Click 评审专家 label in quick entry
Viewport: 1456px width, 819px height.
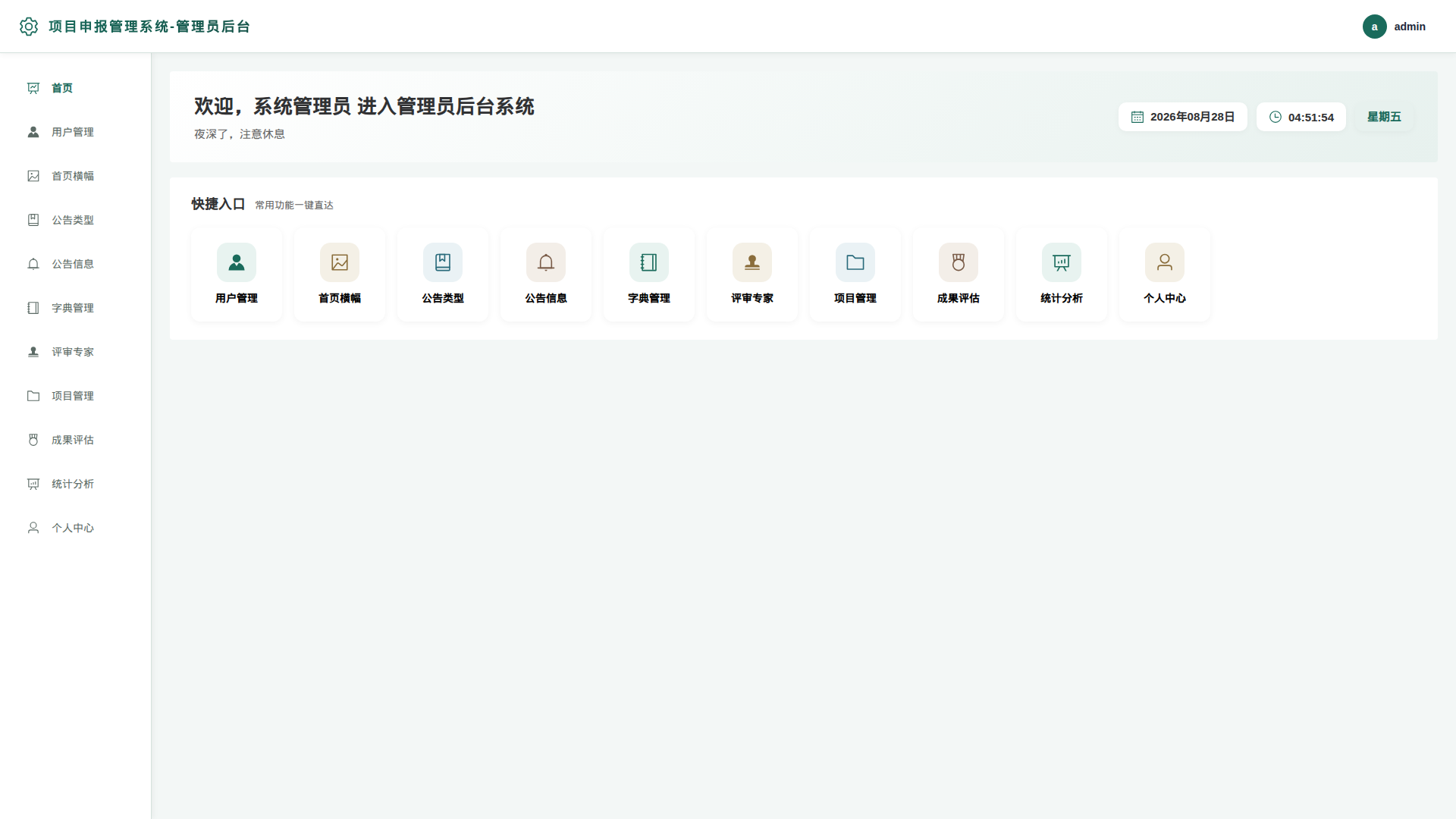(x=752, y=298)
